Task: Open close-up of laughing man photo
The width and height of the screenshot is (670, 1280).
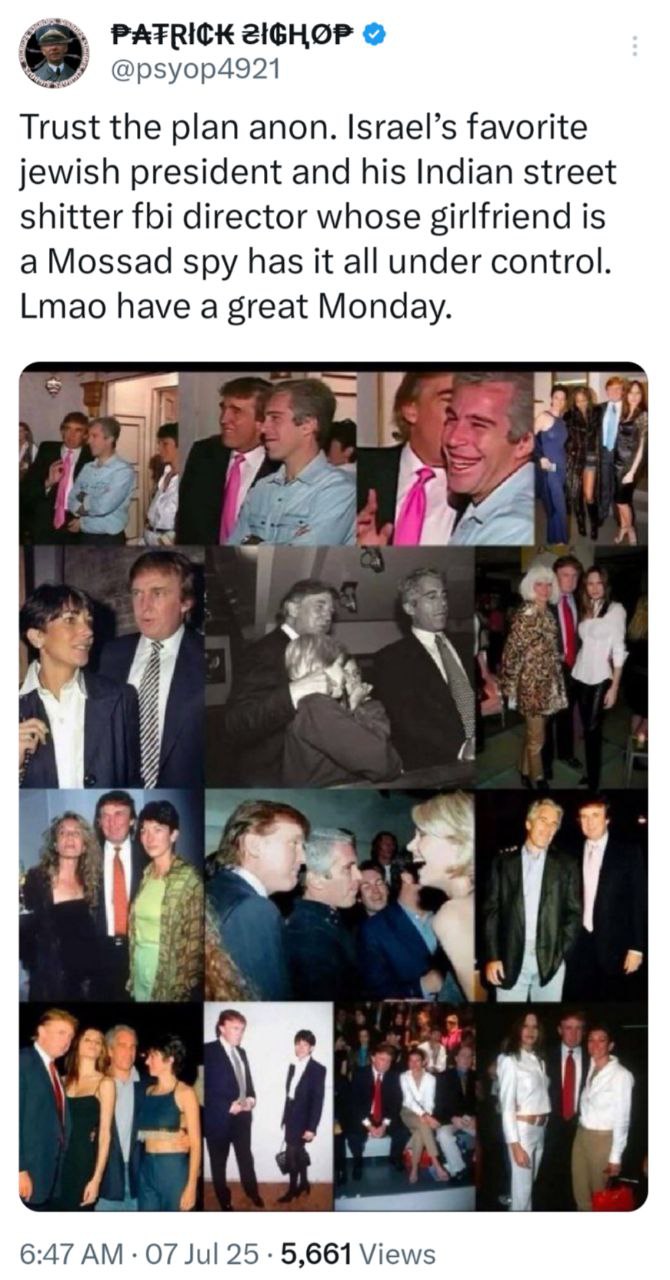Action: (x=445, y=458)
